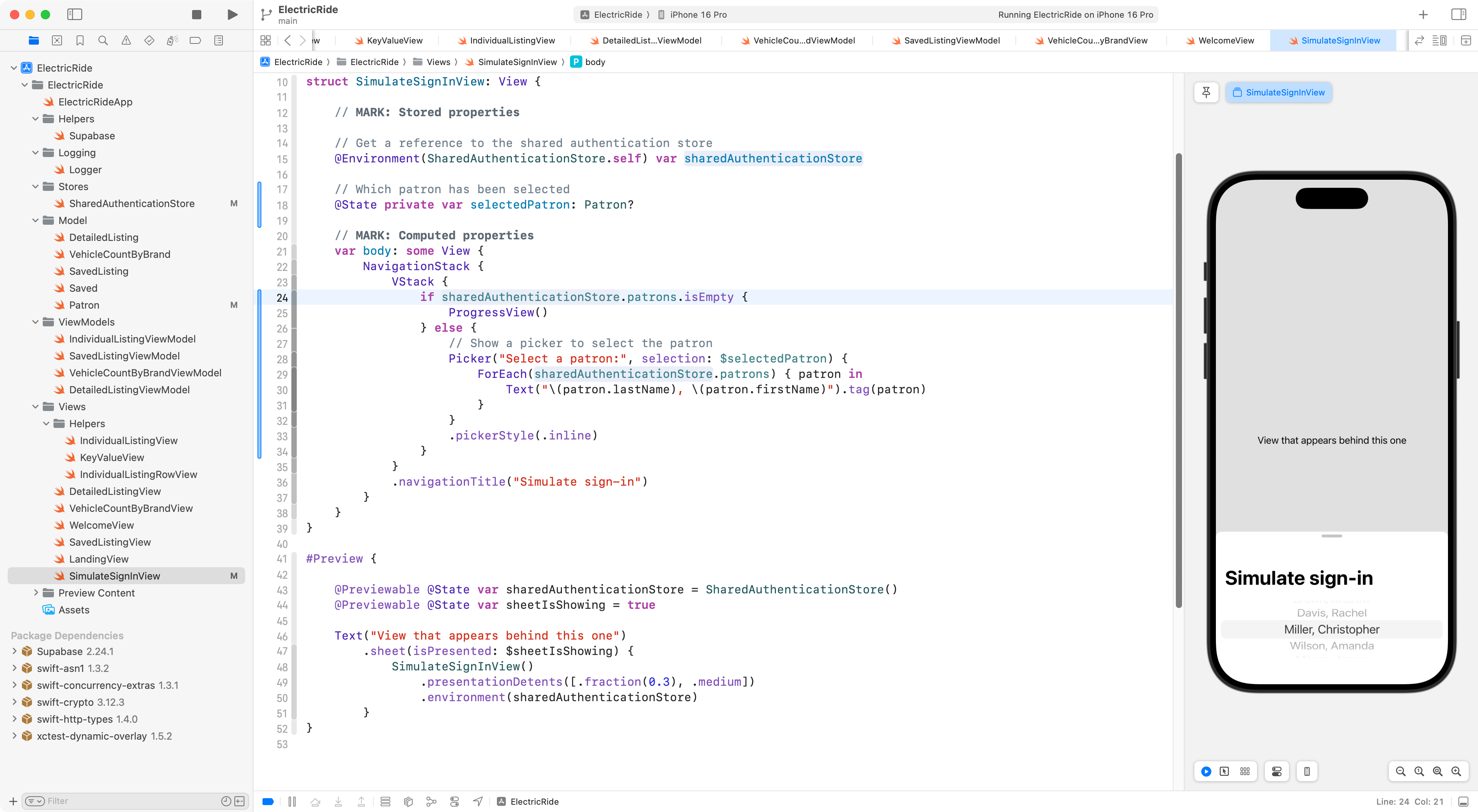Open the Issue navigator warning icon

125,41
